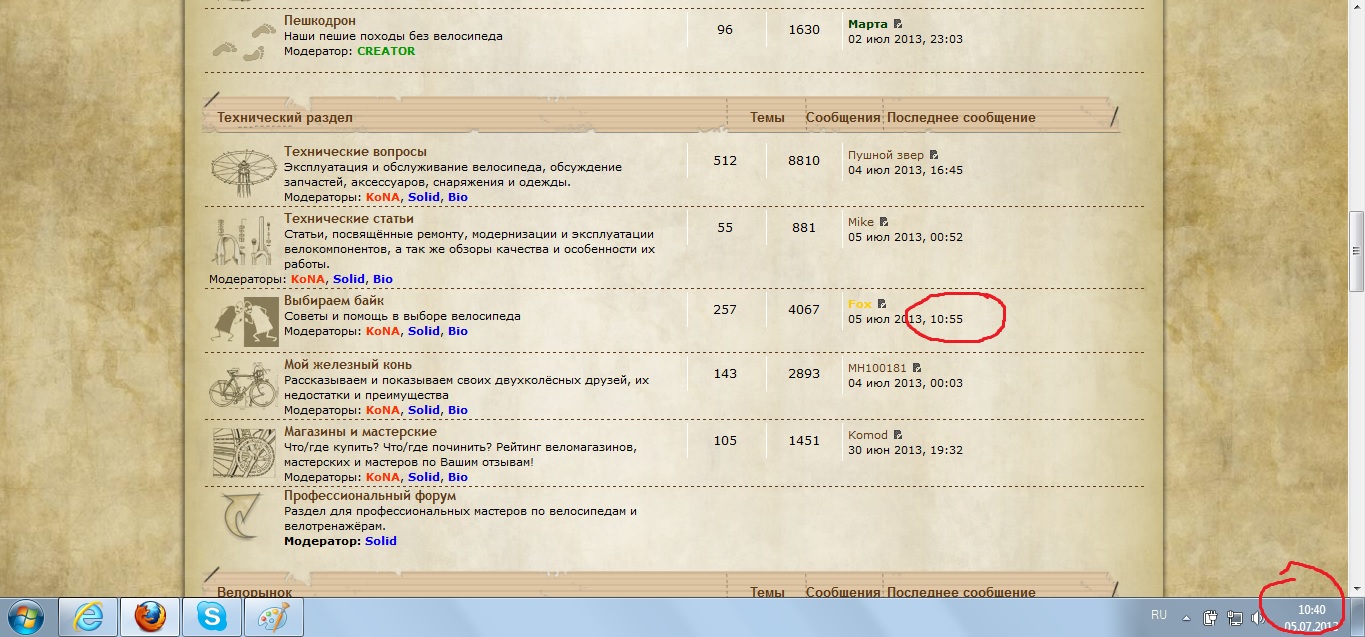Open the Выбираем байк forum
Viewport: 1365px width, 637px height.
[x=334, y=301]
